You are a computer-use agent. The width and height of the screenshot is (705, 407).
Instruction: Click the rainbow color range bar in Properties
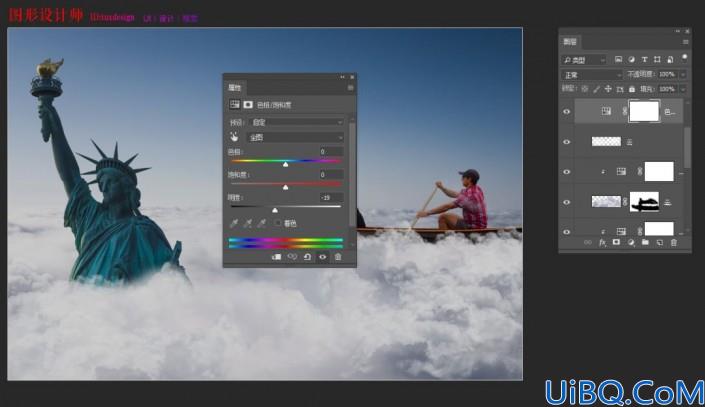click(286, 243)
